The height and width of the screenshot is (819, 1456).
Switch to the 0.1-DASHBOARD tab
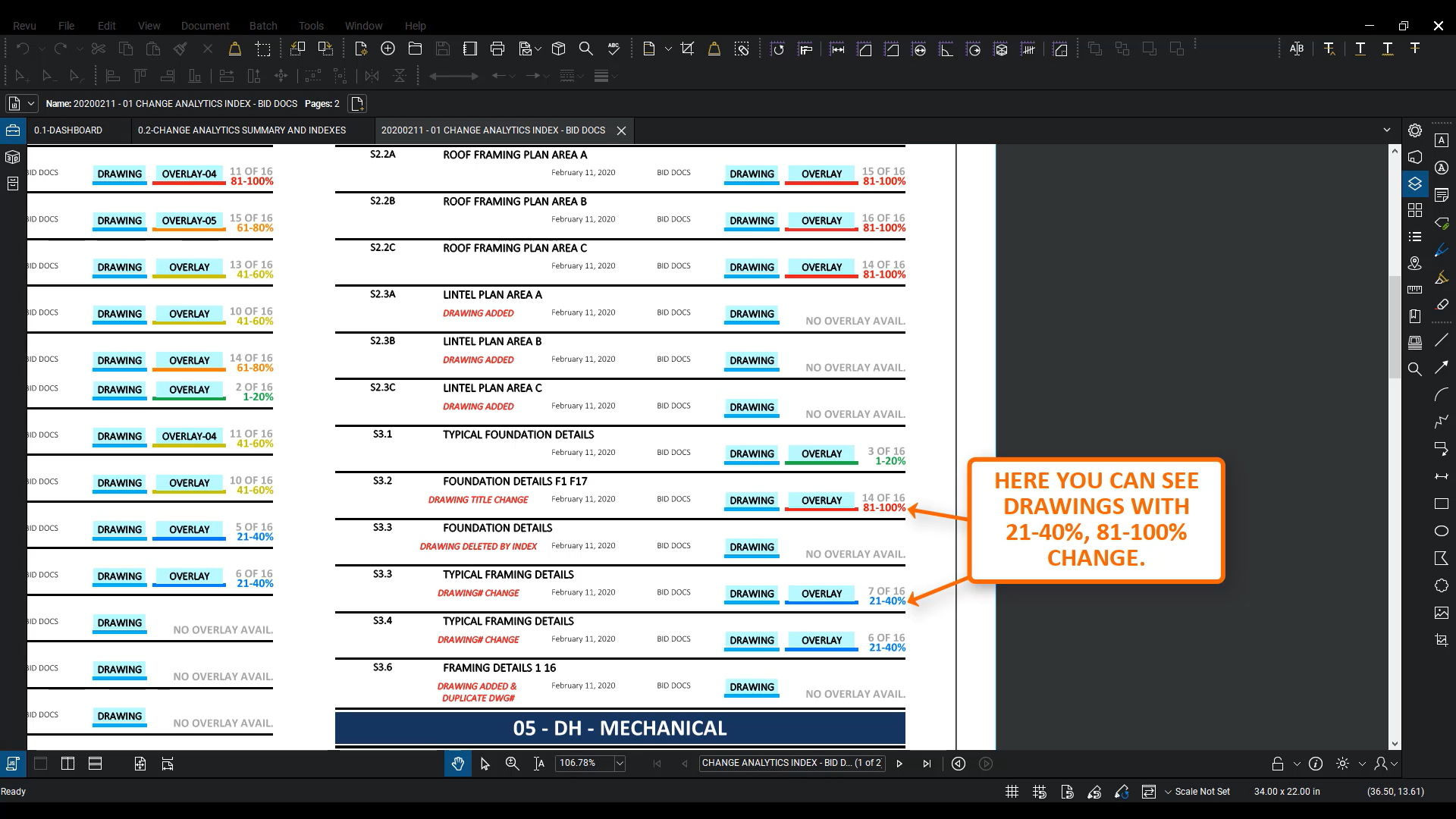click(x=68, y=130)
